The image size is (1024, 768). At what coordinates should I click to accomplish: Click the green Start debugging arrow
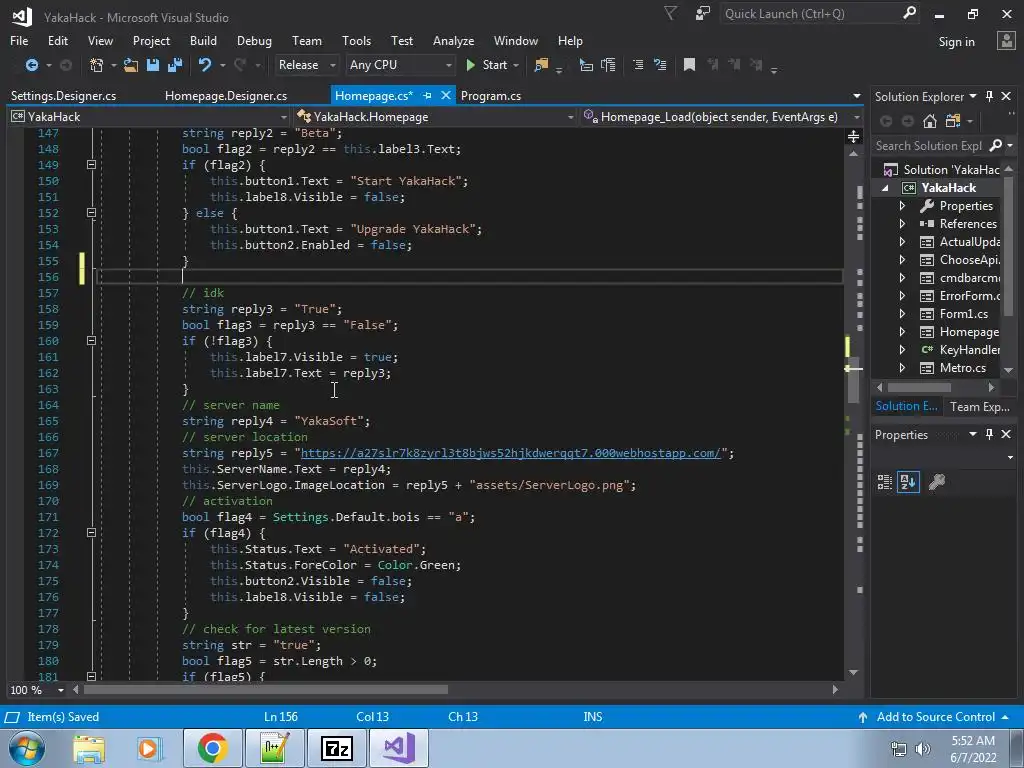[x=470, y=65]
